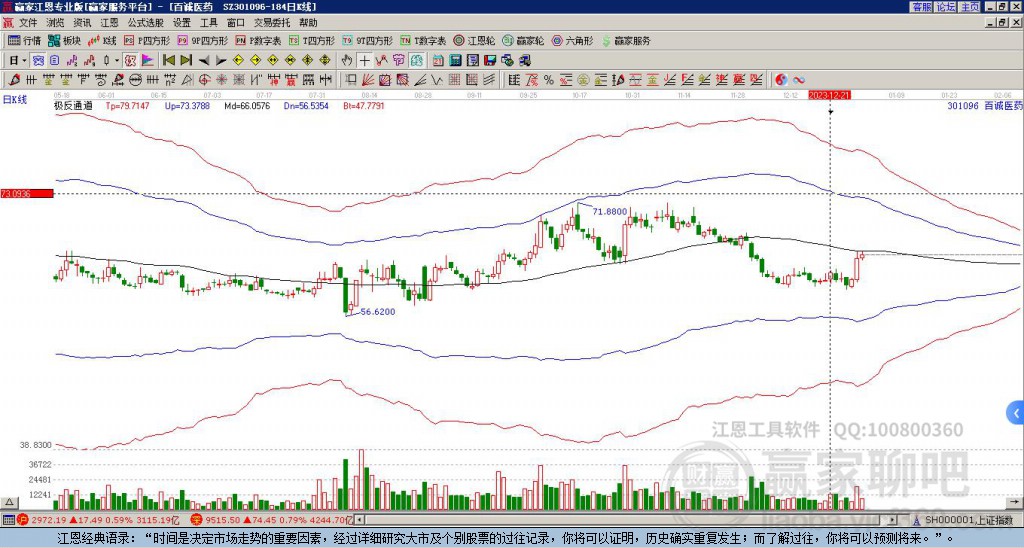Click the yellow diamond right-arrow icon

tap(255, 61)
